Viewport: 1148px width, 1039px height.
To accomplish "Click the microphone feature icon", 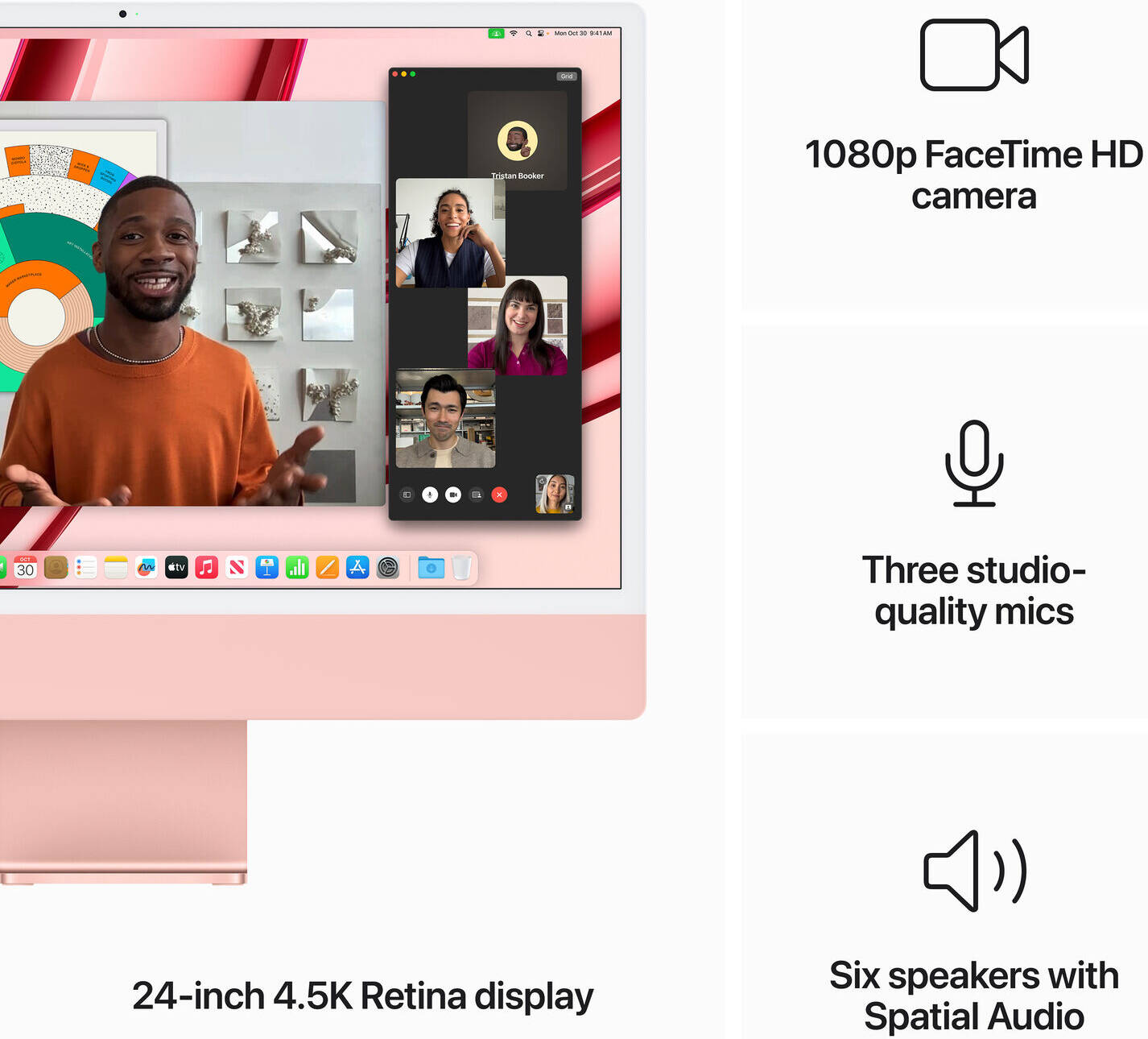I will (974, 463).
